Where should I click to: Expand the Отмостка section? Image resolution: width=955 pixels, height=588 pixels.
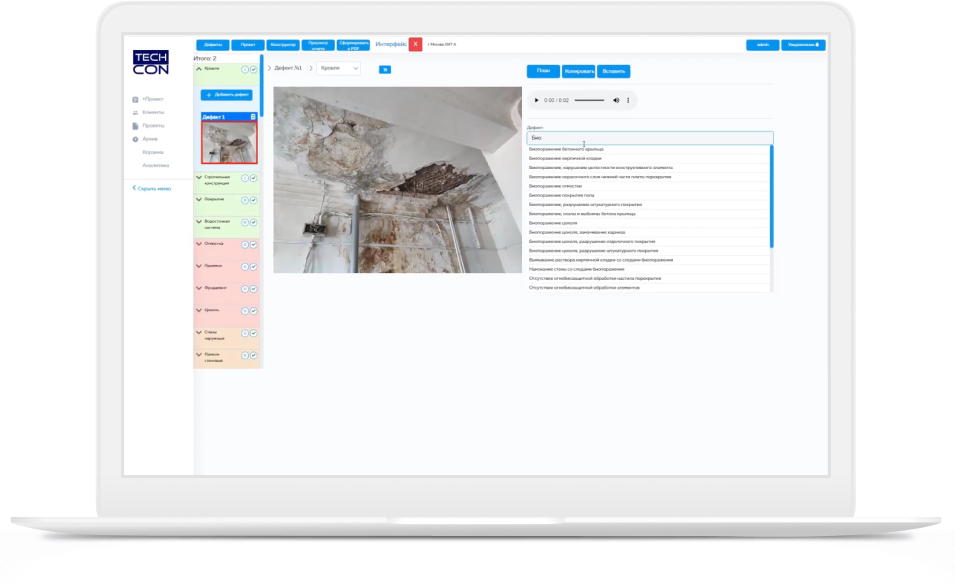click(199, 244)
